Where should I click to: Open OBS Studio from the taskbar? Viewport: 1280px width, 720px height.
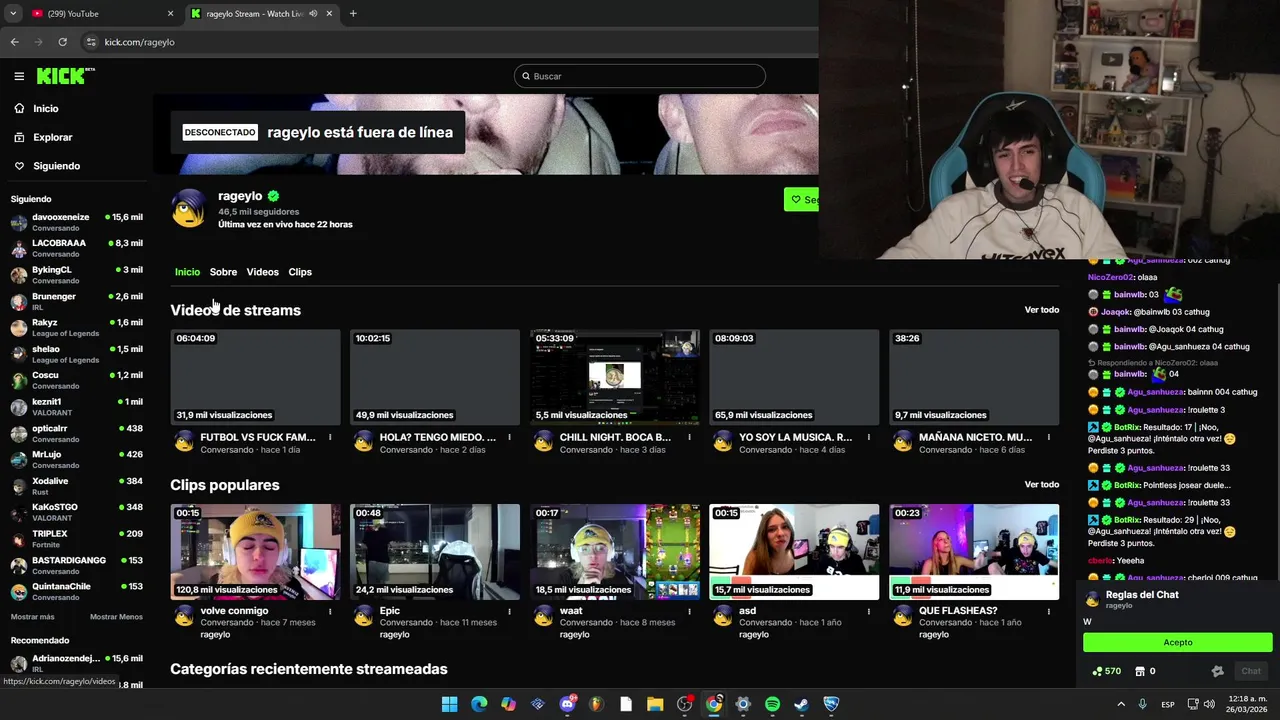[684, 704]
